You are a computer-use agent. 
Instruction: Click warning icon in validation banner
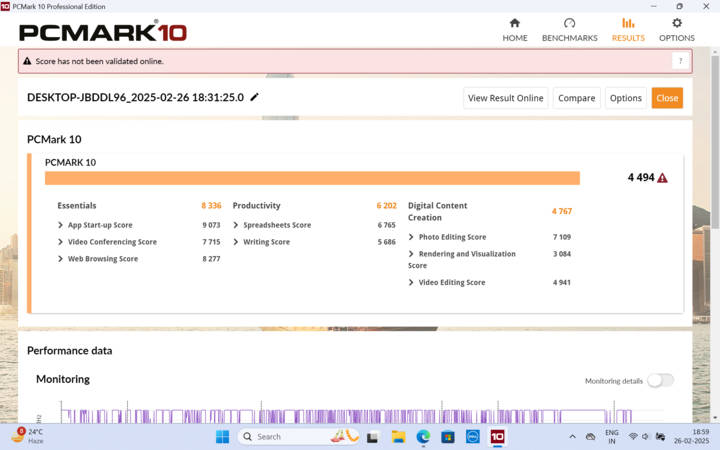point(27,61)
